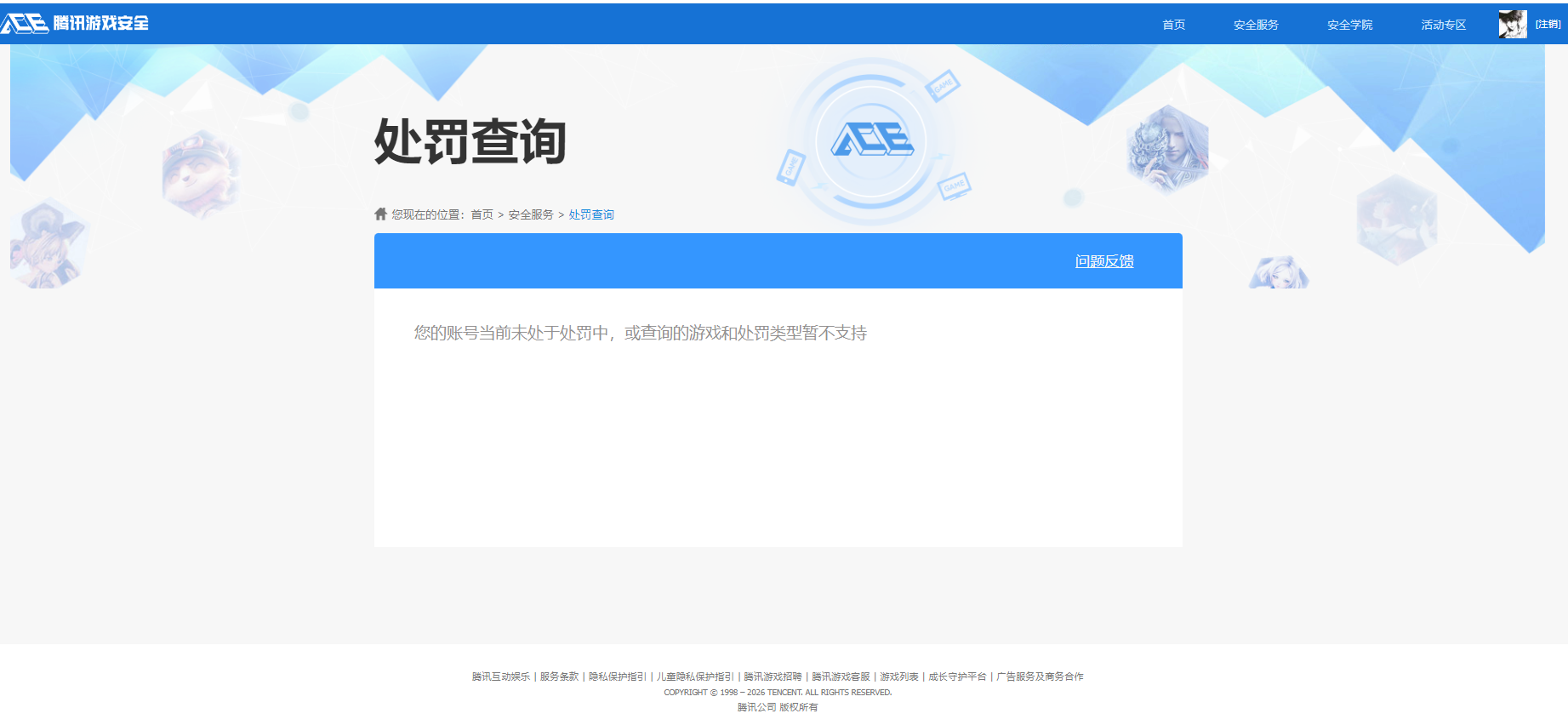Click the user avatar next to 注销
The width and height of the screenshot is (1568, 725).
[1513, 24]
